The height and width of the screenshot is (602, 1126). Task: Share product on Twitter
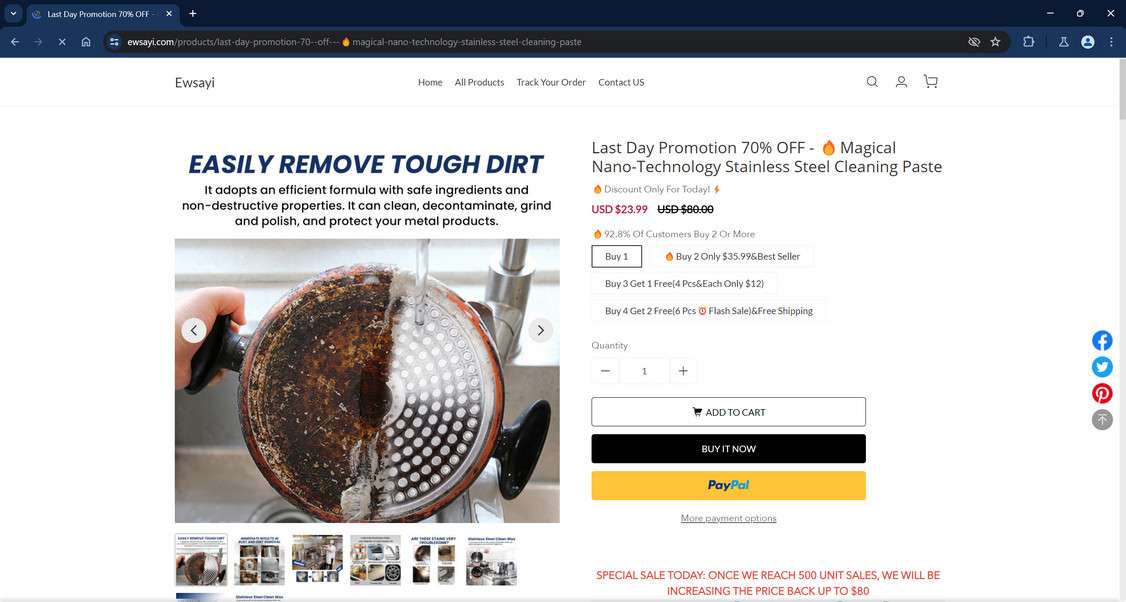(x=1102, y=367)
